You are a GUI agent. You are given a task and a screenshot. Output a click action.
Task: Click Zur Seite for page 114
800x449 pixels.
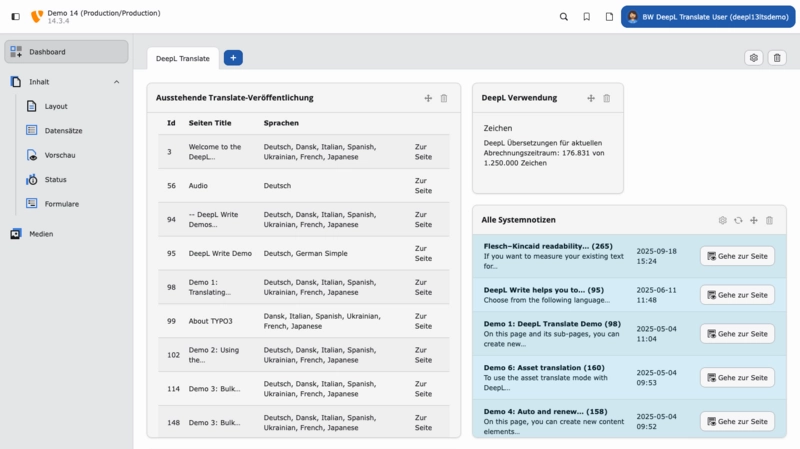(x=423, y=389)
